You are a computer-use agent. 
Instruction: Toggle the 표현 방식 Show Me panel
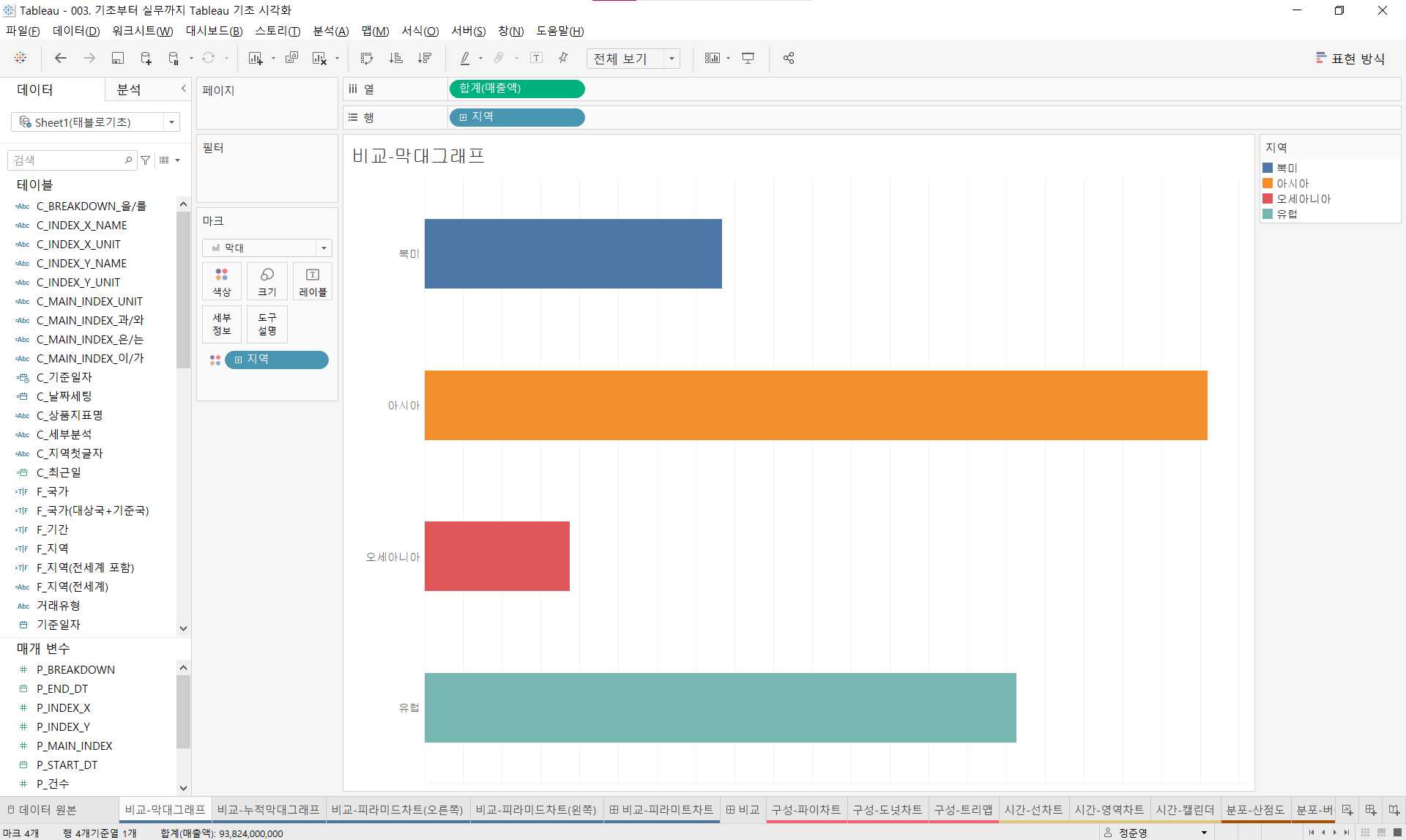[x=1350, y=59]
